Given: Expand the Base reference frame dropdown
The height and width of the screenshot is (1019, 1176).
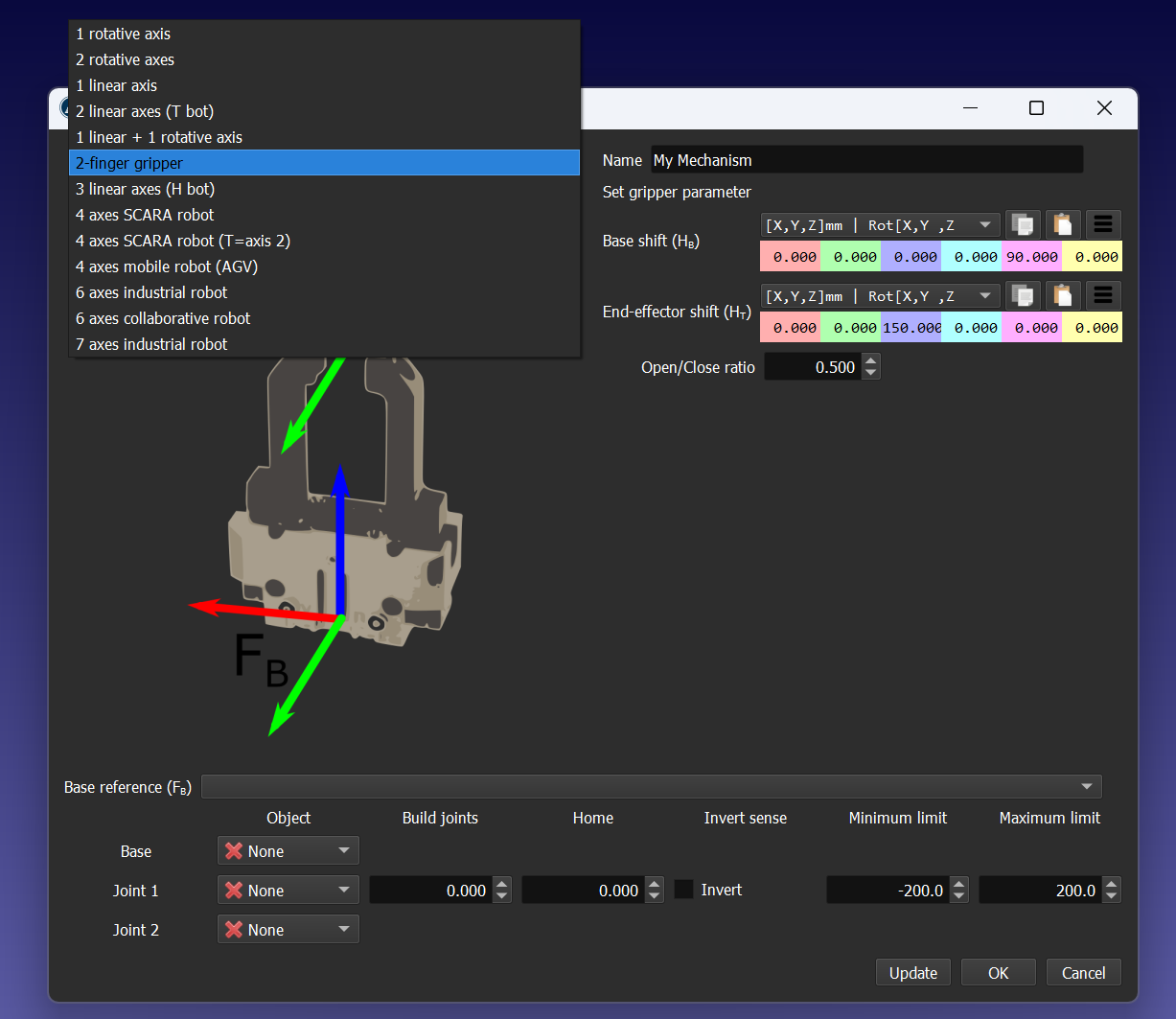Looking at the screenshot, I should [1086, 787].
